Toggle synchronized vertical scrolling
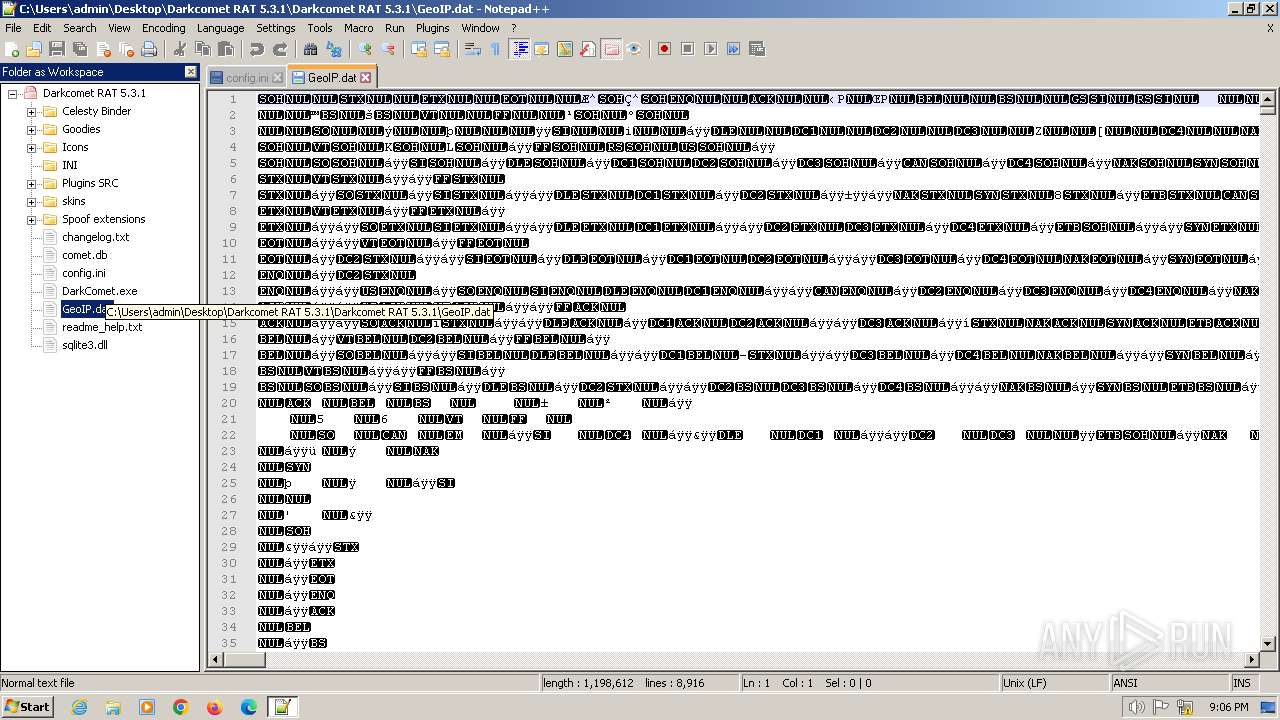The image size is (1280, 720). click(x=419, y=49)
